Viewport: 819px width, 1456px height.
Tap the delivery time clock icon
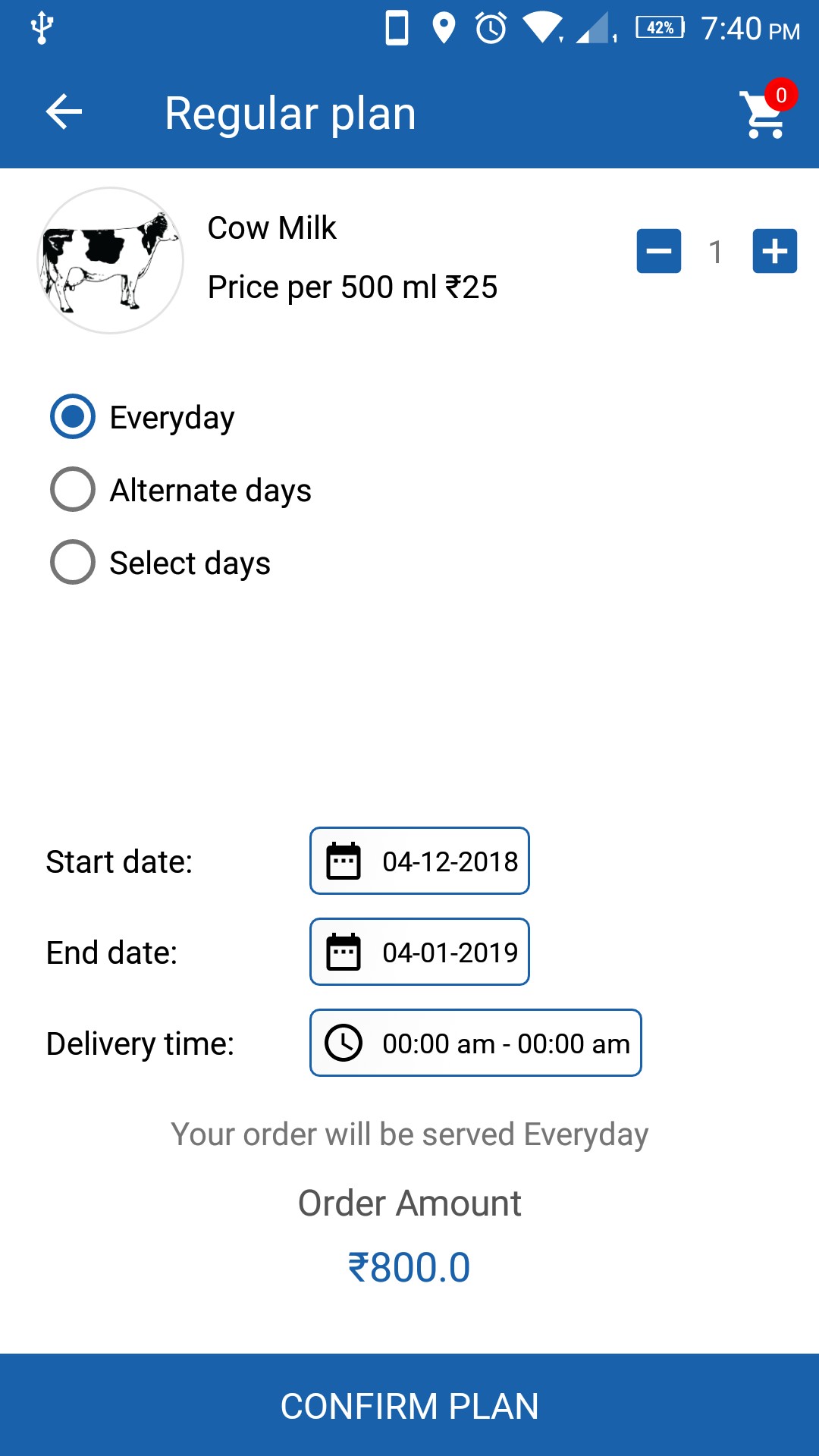click(x=344, y=1043)
